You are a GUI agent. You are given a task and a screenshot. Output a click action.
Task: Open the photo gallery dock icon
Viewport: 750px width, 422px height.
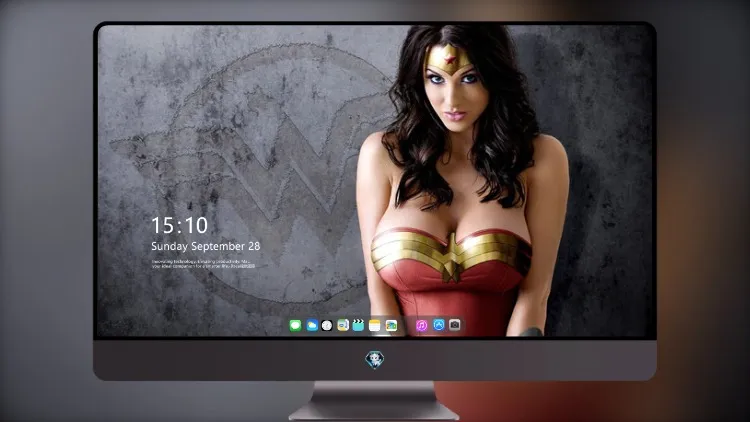coord(391,326)
